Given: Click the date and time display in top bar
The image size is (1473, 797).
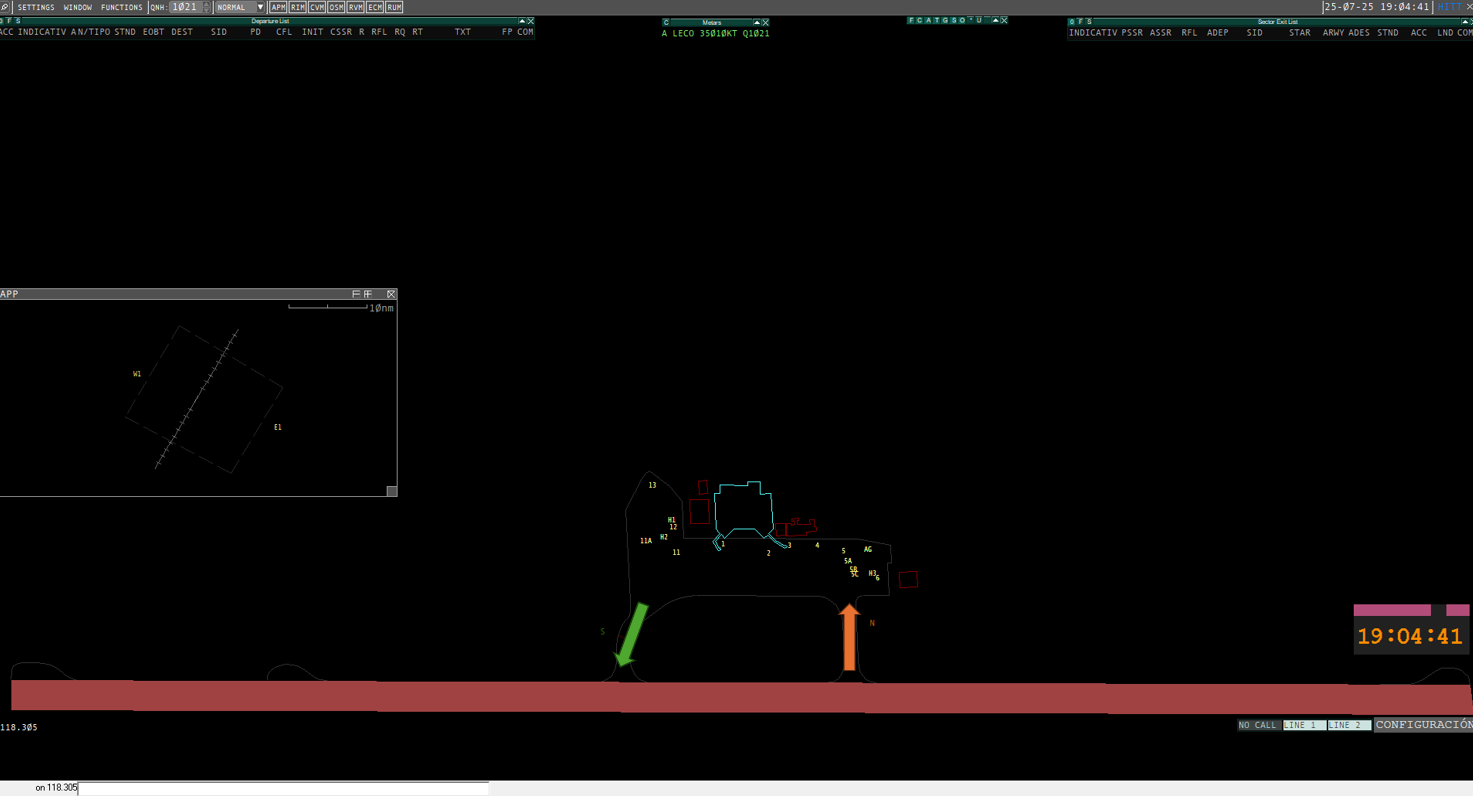Looking at the screenshot, I should point(1377,7).
